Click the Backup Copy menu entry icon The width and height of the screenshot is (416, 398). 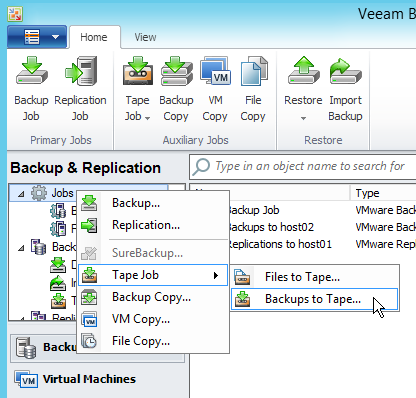pos(89,297)
